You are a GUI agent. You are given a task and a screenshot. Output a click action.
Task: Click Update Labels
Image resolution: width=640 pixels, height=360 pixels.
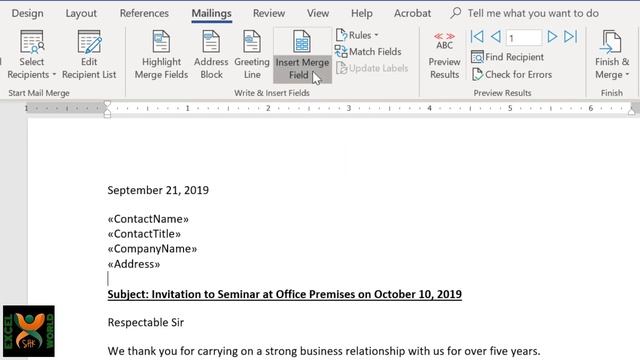pyautogui.click(x=372, y=68)
